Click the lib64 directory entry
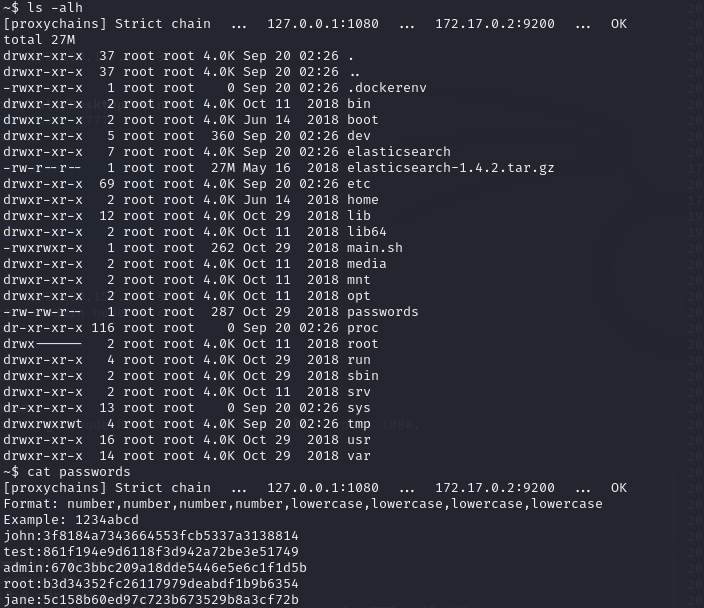Image resolution: width=704 pixels, height=608 pixels. click(366, 232)
